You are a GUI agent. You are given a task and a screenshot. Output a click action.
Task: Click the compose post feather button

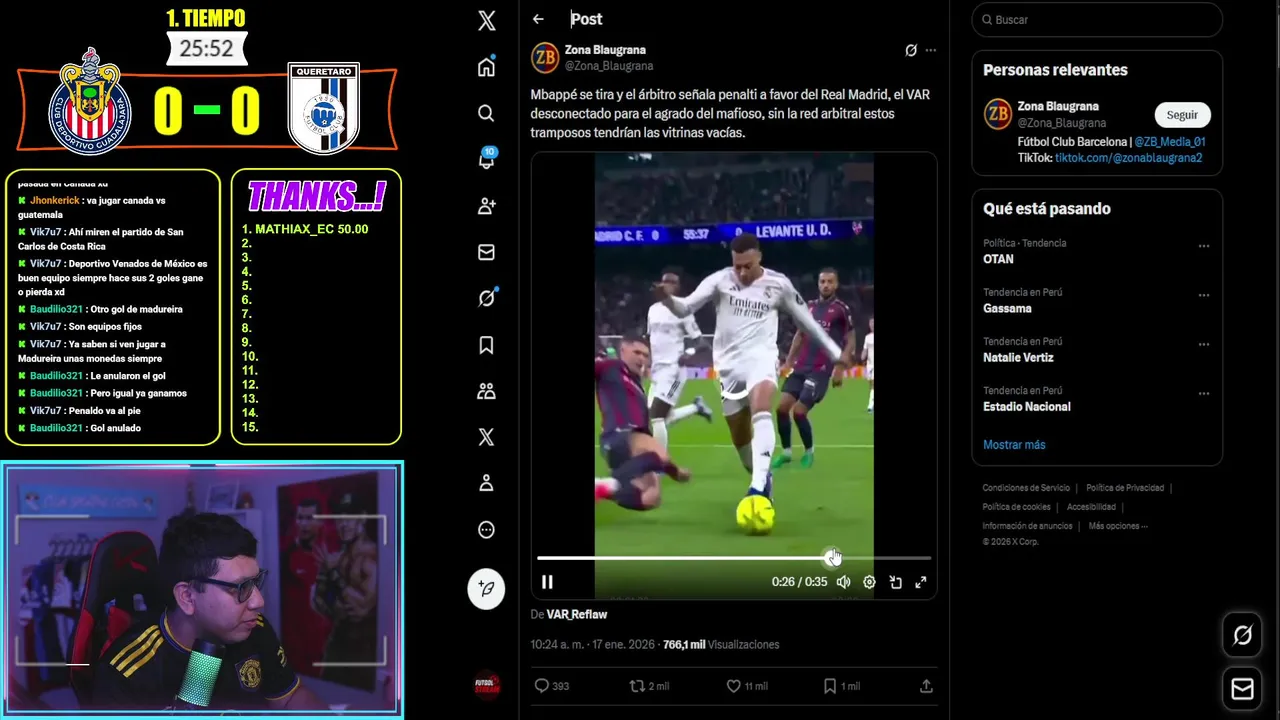[x=486, y=589]
